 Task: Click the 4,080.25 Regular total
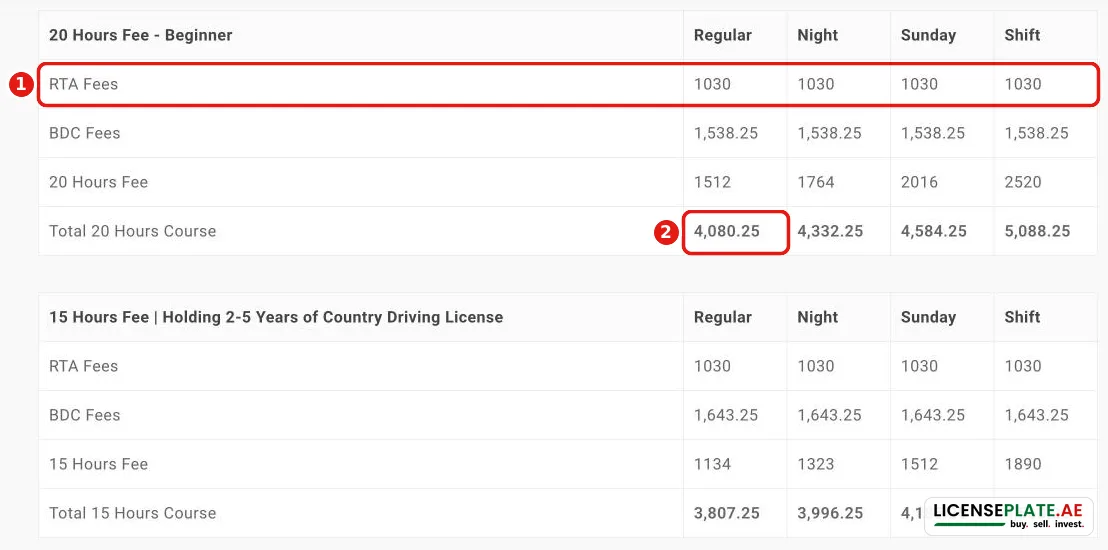[x=727, y=231]
